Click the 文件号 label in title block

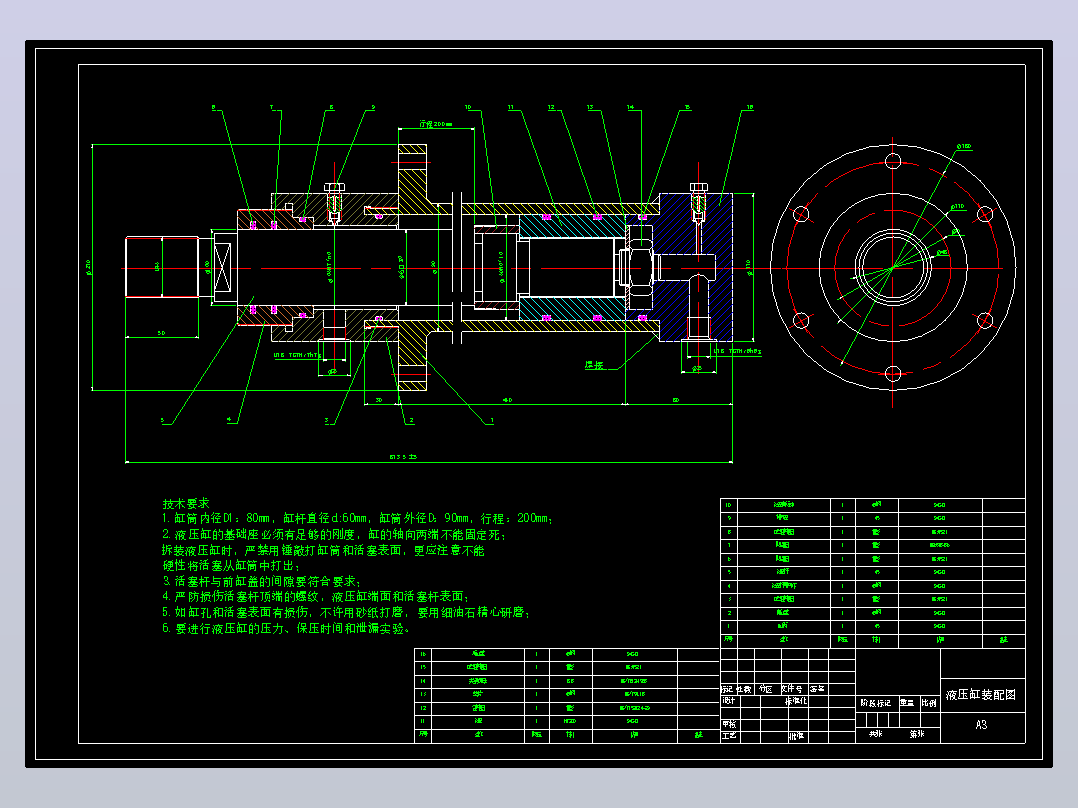click(791, 689)
